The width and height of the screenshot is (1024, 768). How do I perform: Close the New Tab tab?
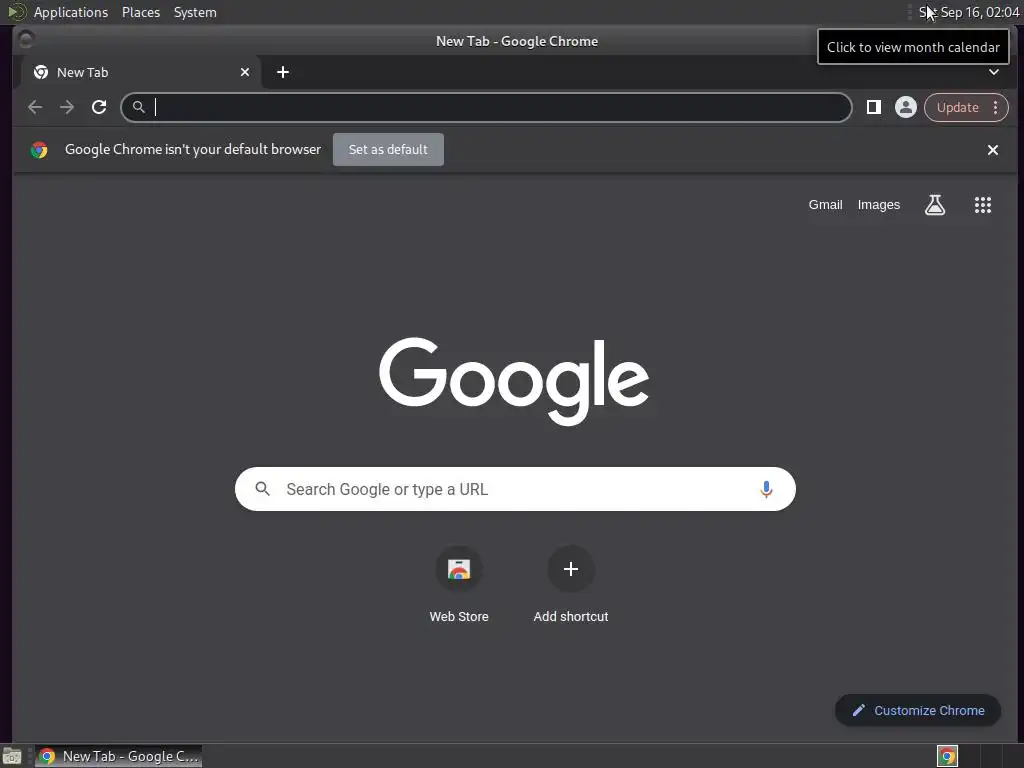245,72
